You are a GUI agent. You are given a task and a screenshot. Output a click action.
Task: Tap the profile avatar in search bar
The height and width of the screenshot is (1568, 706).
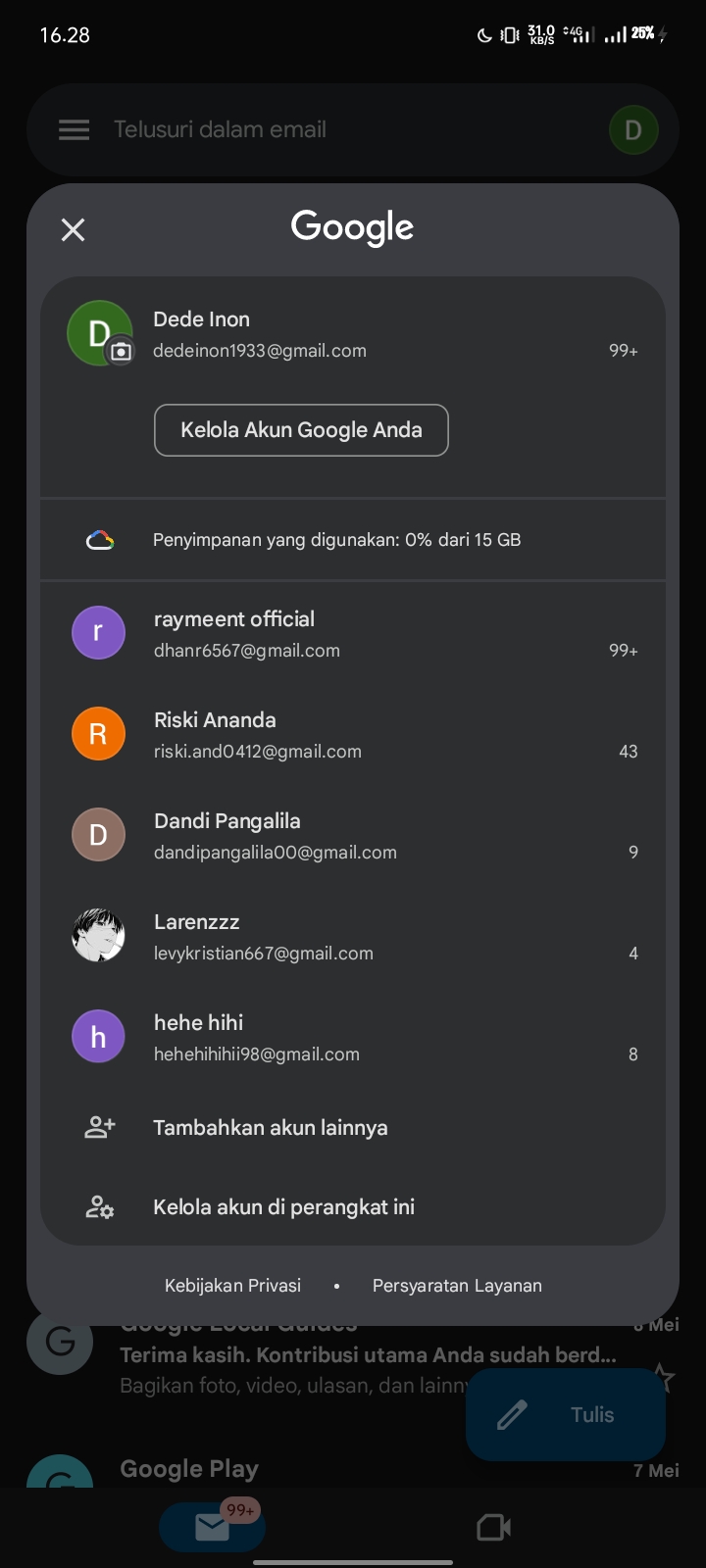(x=632, y=129)
